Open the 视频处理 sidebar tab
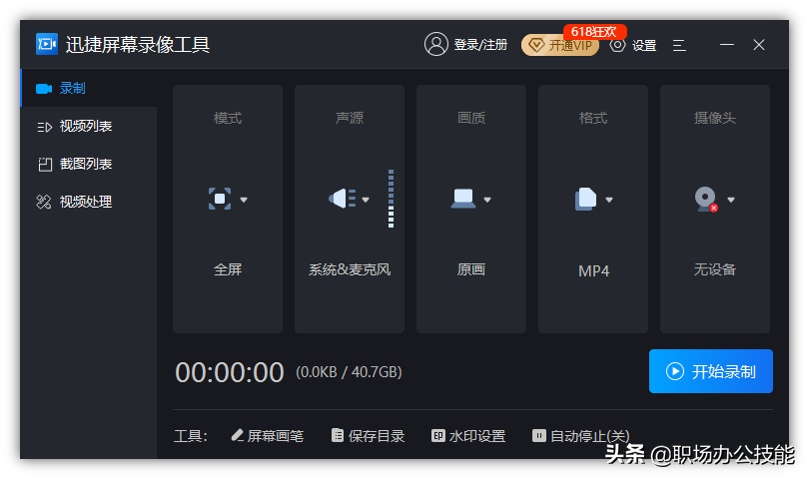 [x=88, y=202]
